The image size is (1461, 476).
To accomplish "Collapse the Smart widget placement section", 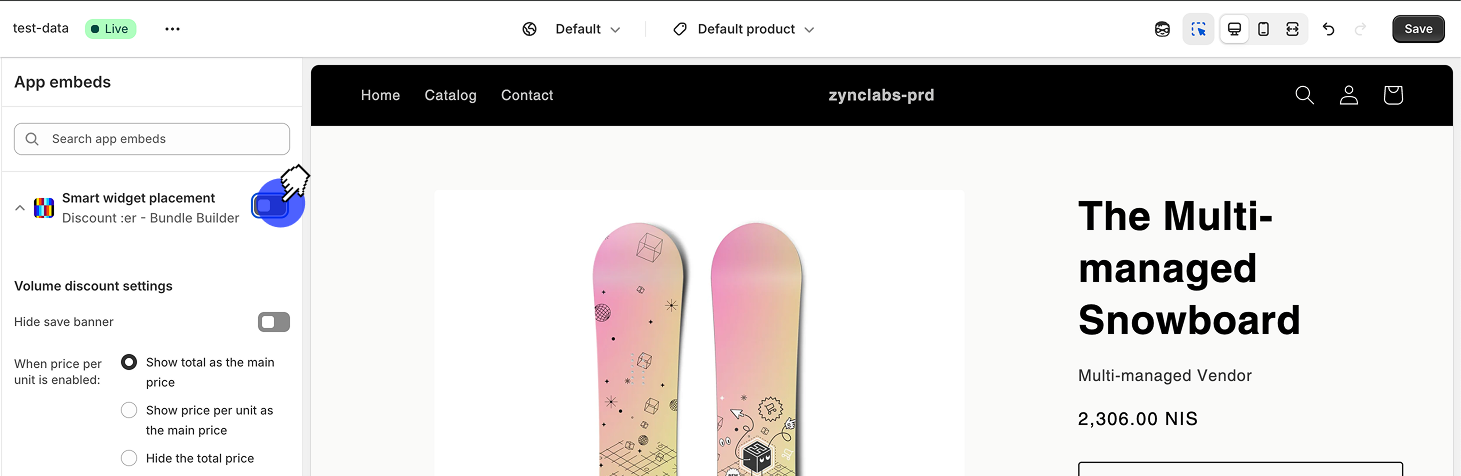I will pos(20,208).
